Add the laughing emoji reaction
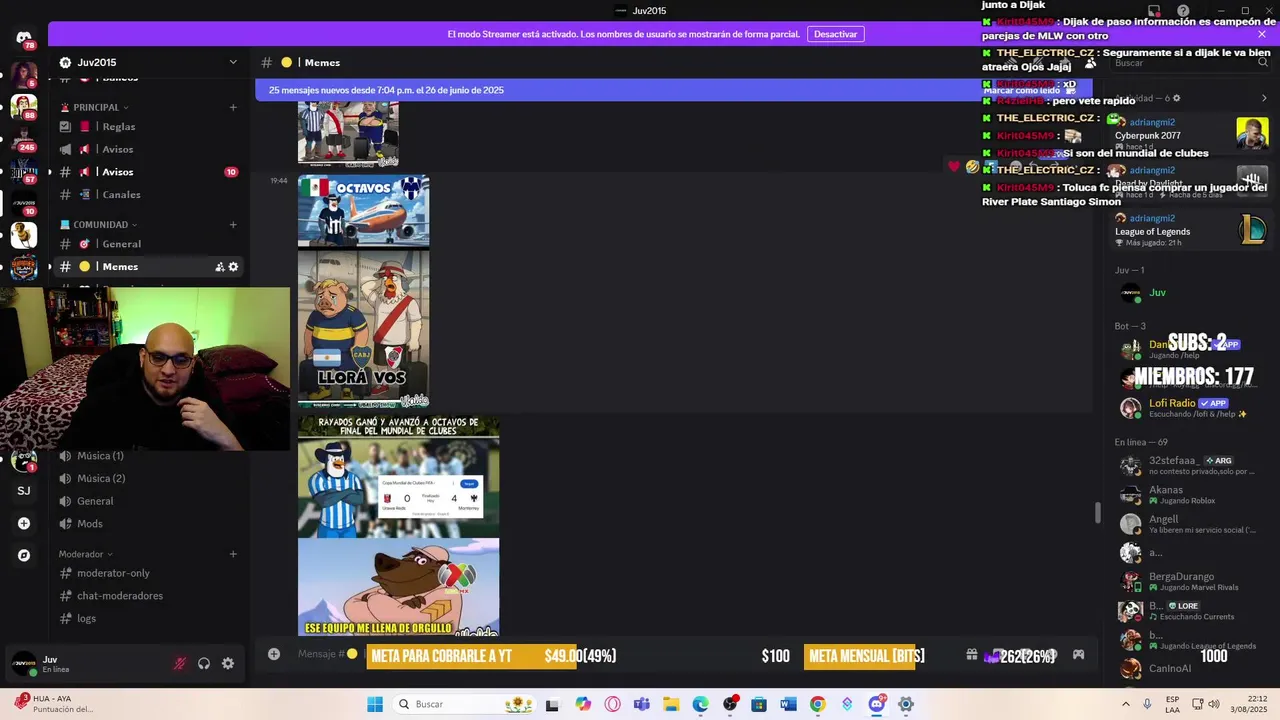 click(972, 166)
